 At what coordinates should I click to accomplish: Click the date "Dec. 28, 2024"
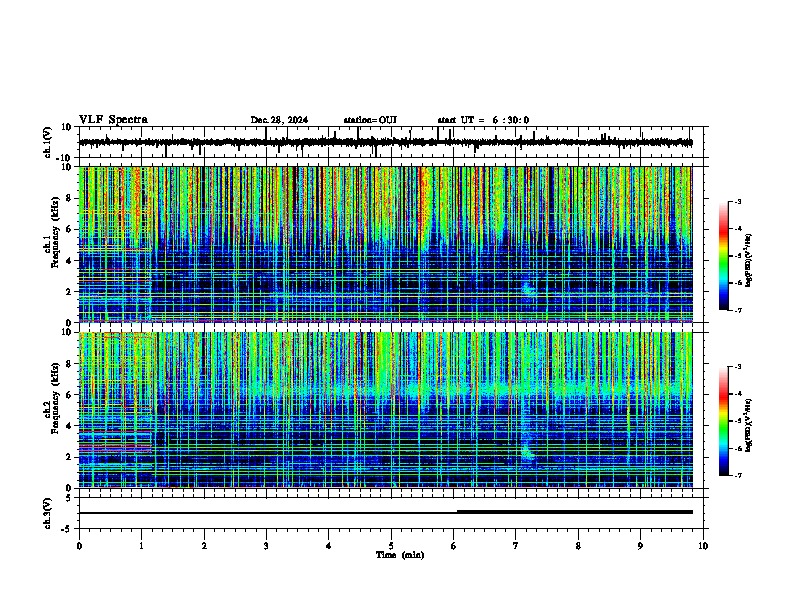tap(279, 120)
